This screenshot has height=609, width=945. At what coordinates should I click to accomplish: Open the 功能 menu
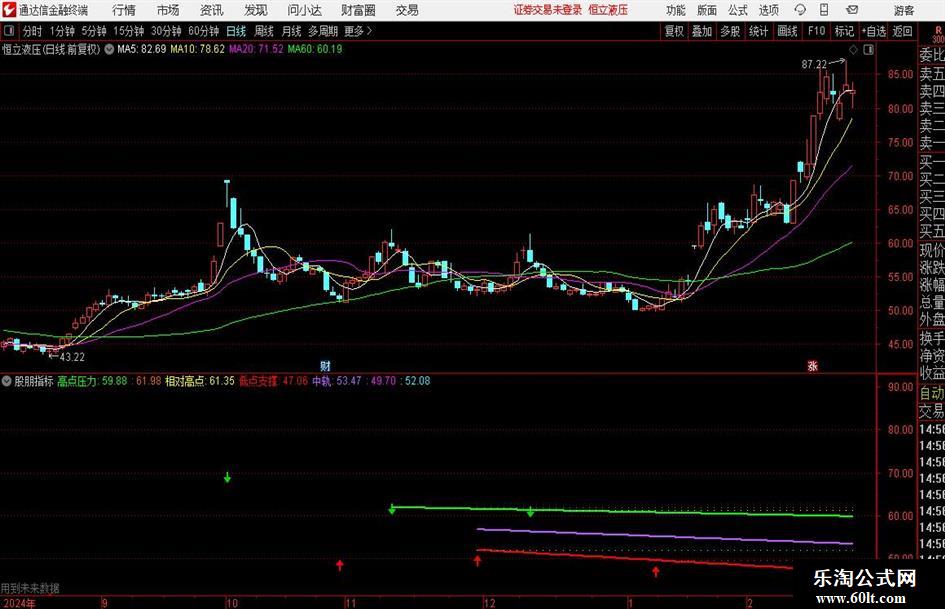click(x=676, y=10)
